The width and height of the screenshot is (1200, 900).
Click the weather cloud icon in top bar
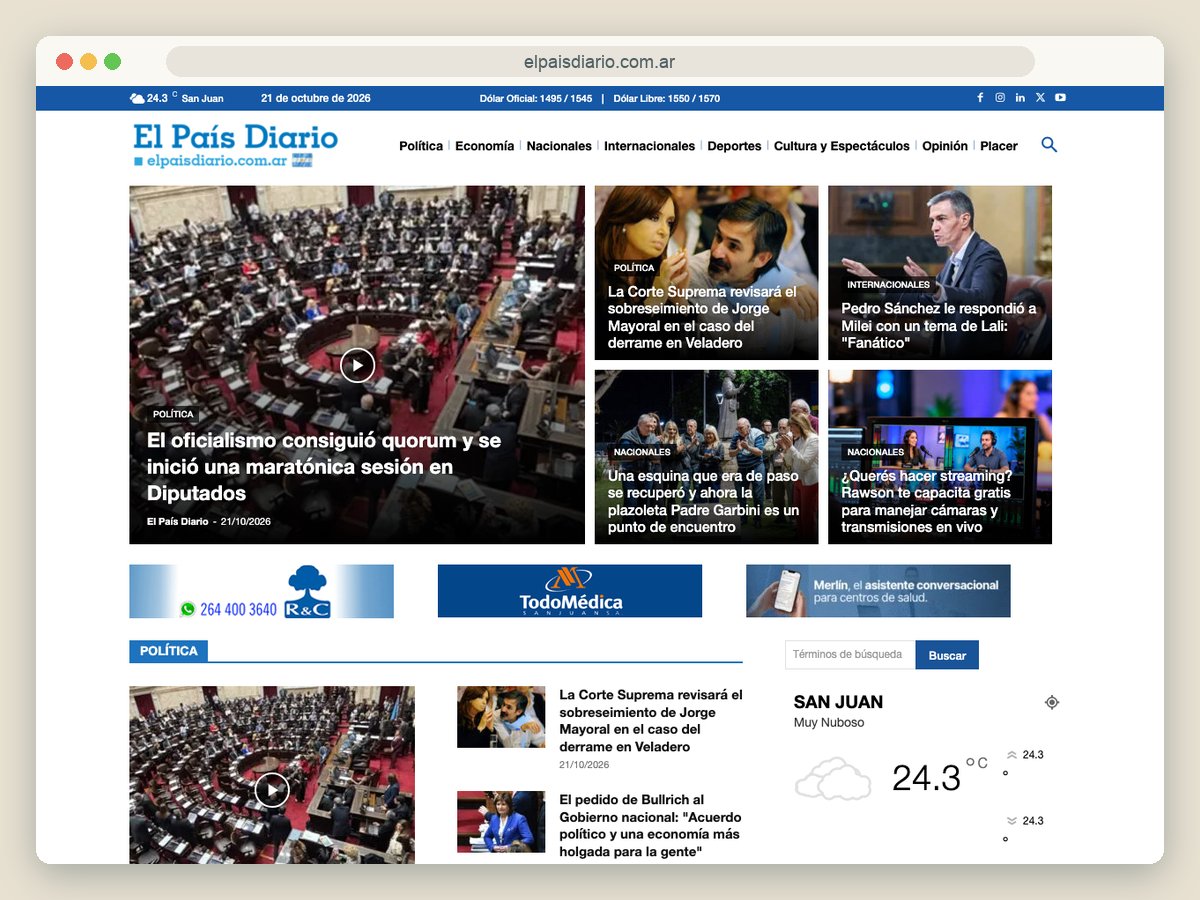pyautogui.click(x=137, y=98)
